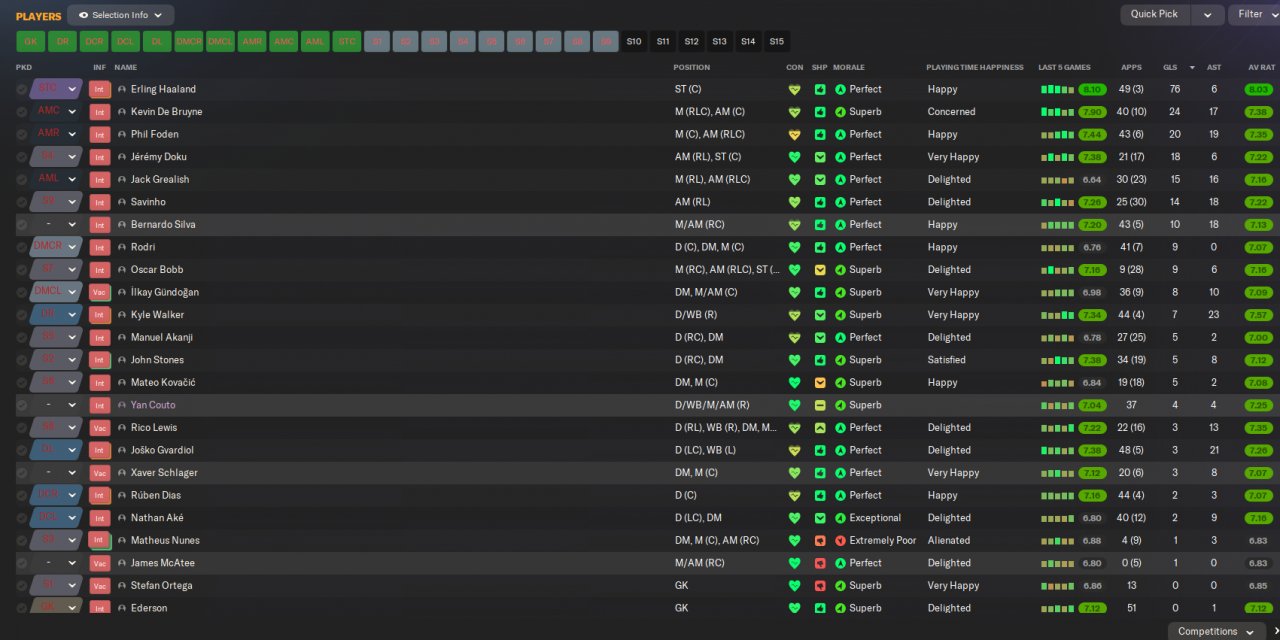Select the AML position slot
1280x640 pixels.
click(315, 41)
